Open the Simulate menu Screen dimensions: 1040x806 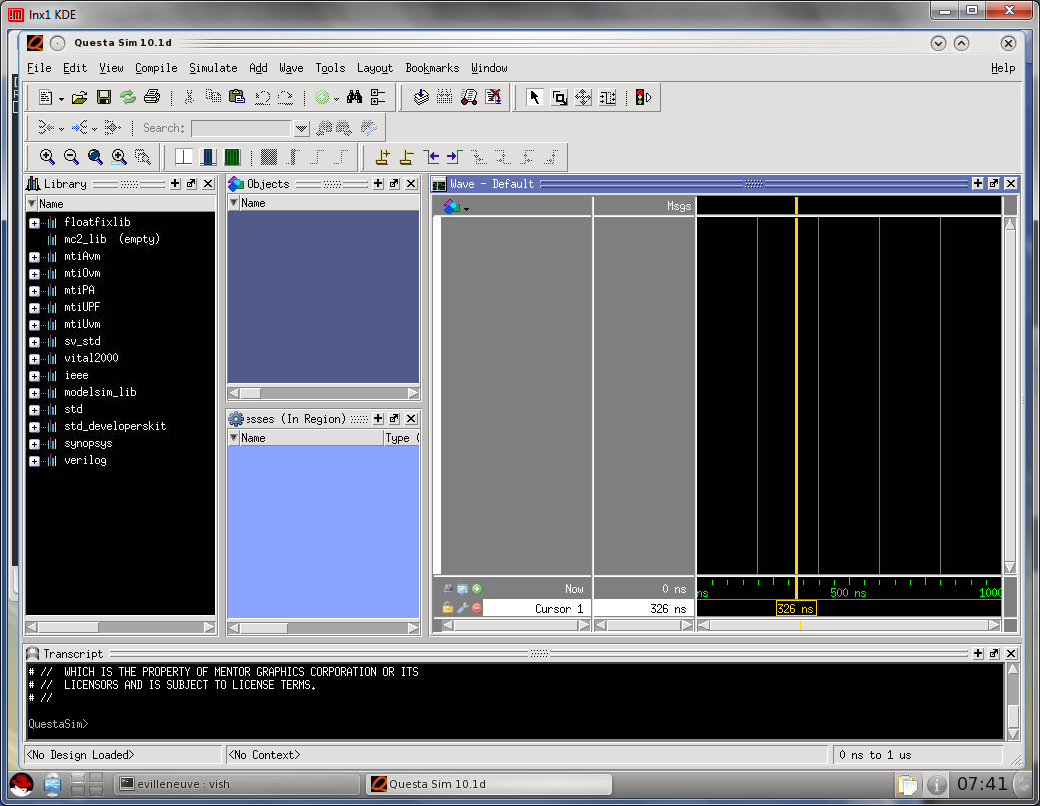pyautogui.click(x=213, y=68)
